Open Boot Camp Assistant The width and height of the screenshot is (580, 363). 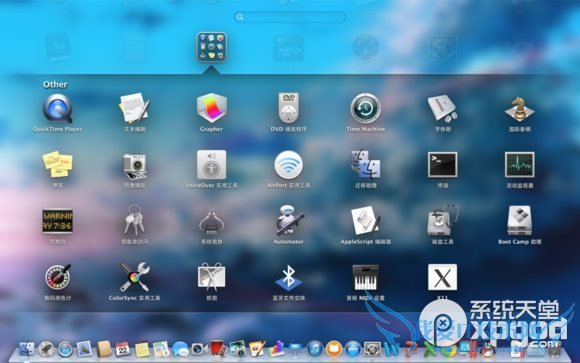pyautogui.click(x=519, y=221)
